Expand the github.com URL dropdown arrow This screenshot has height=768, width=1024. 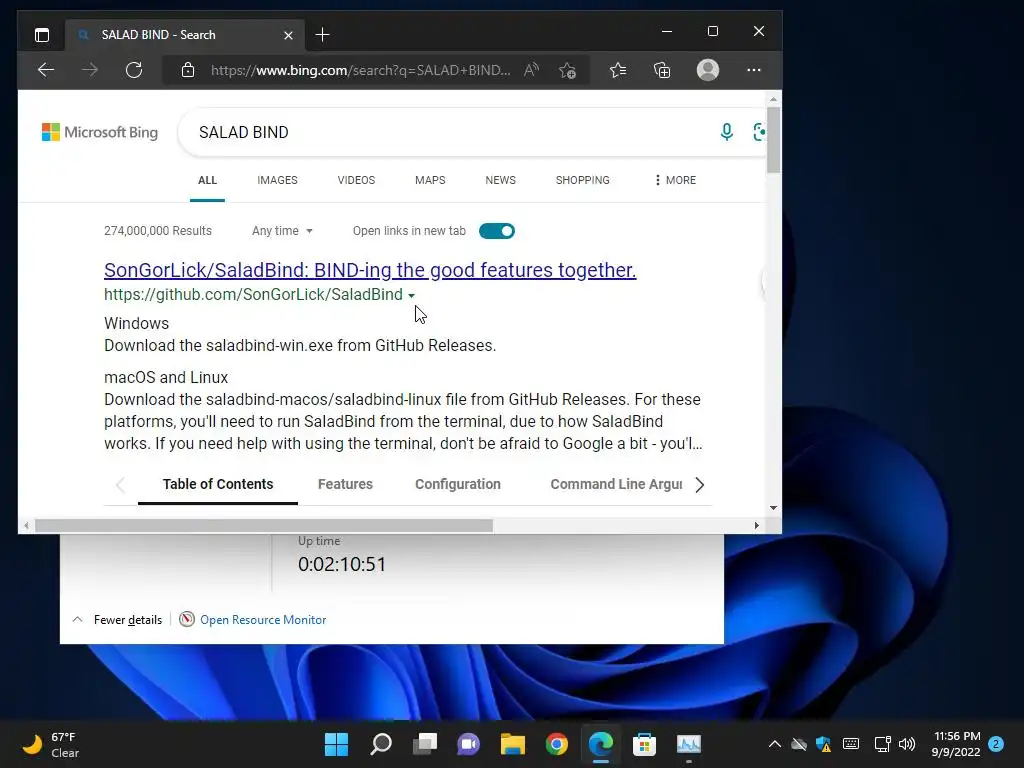(411, 296)
